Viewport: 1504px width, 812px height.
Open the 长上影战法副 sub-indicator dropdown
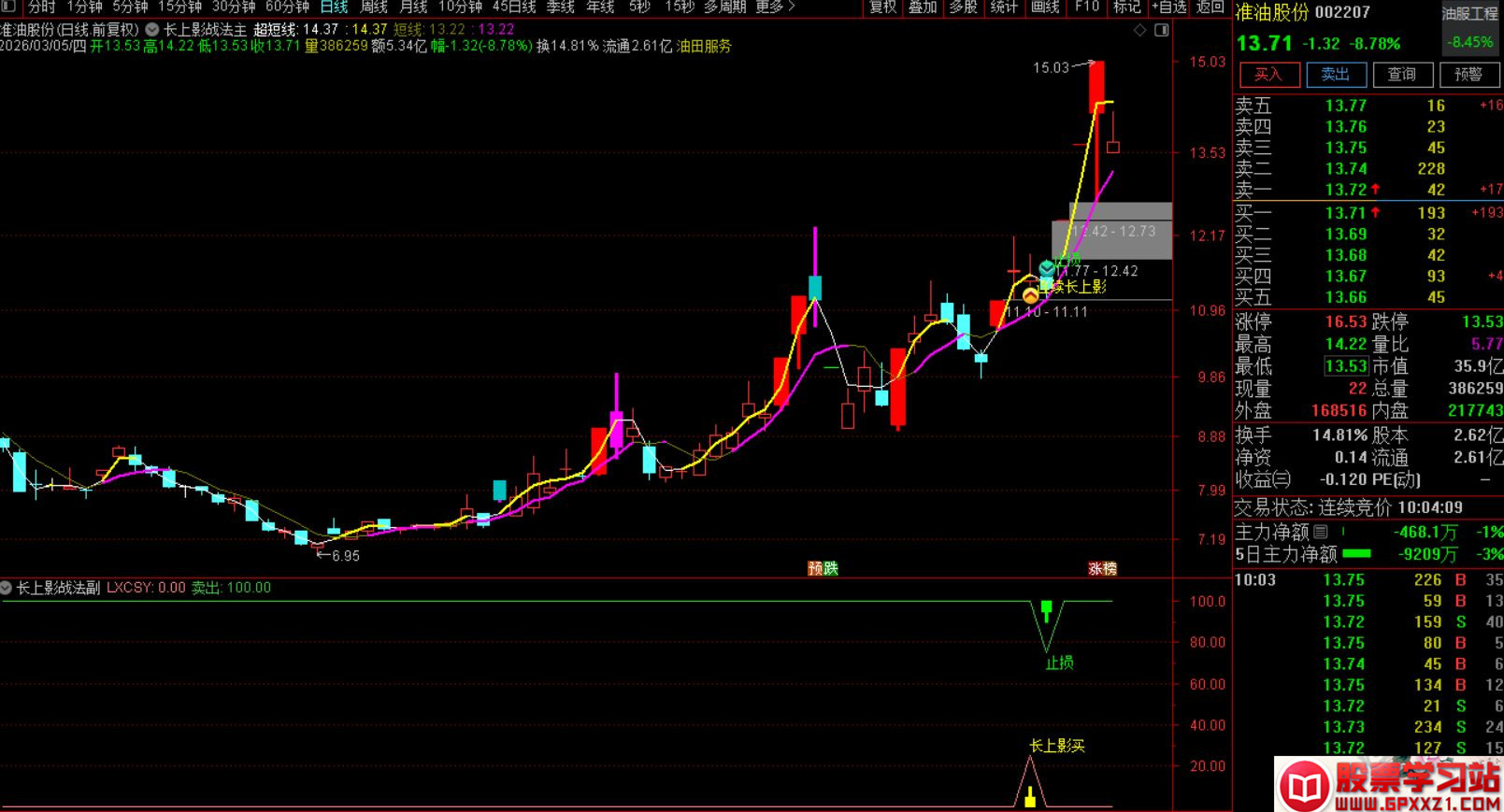pos(7,588)
